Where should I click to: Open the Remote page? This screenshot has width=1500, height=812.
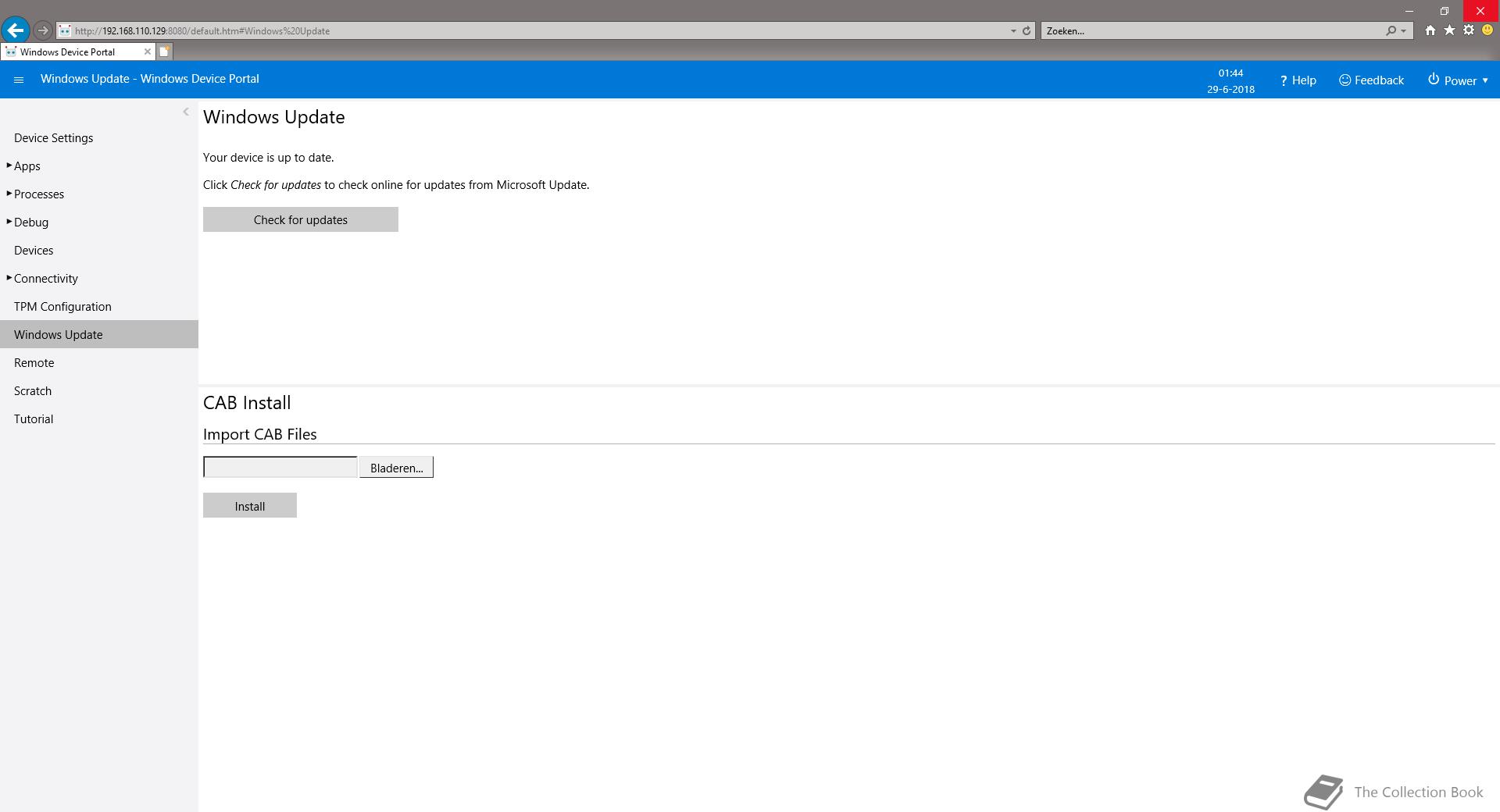coord(34,363)
